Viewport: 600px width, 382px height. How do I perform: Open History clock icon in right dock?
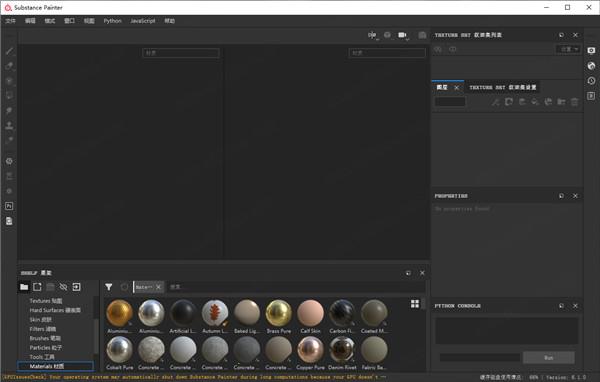591,80
